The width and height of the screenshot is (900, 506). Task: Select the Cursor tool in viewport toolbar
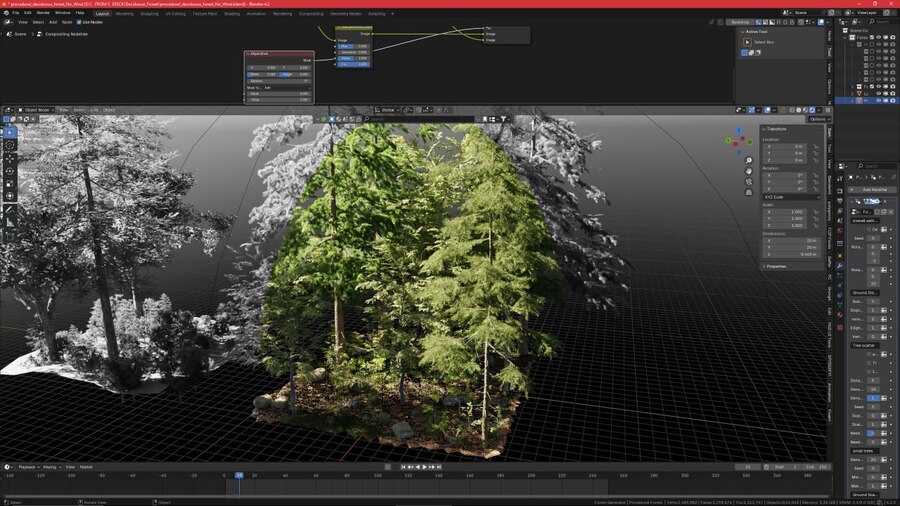11,144
